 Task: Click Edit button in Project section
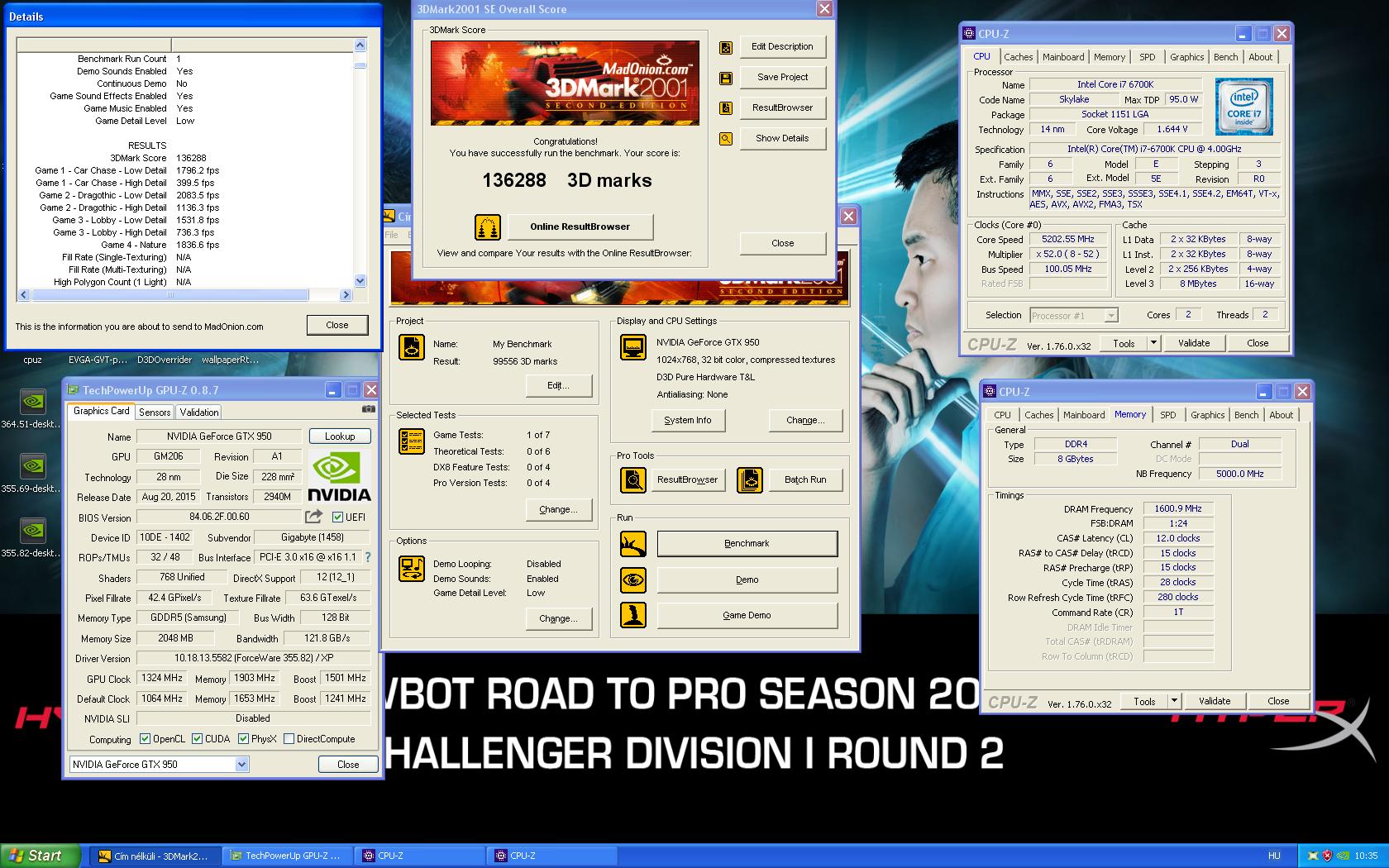(558, 385)
